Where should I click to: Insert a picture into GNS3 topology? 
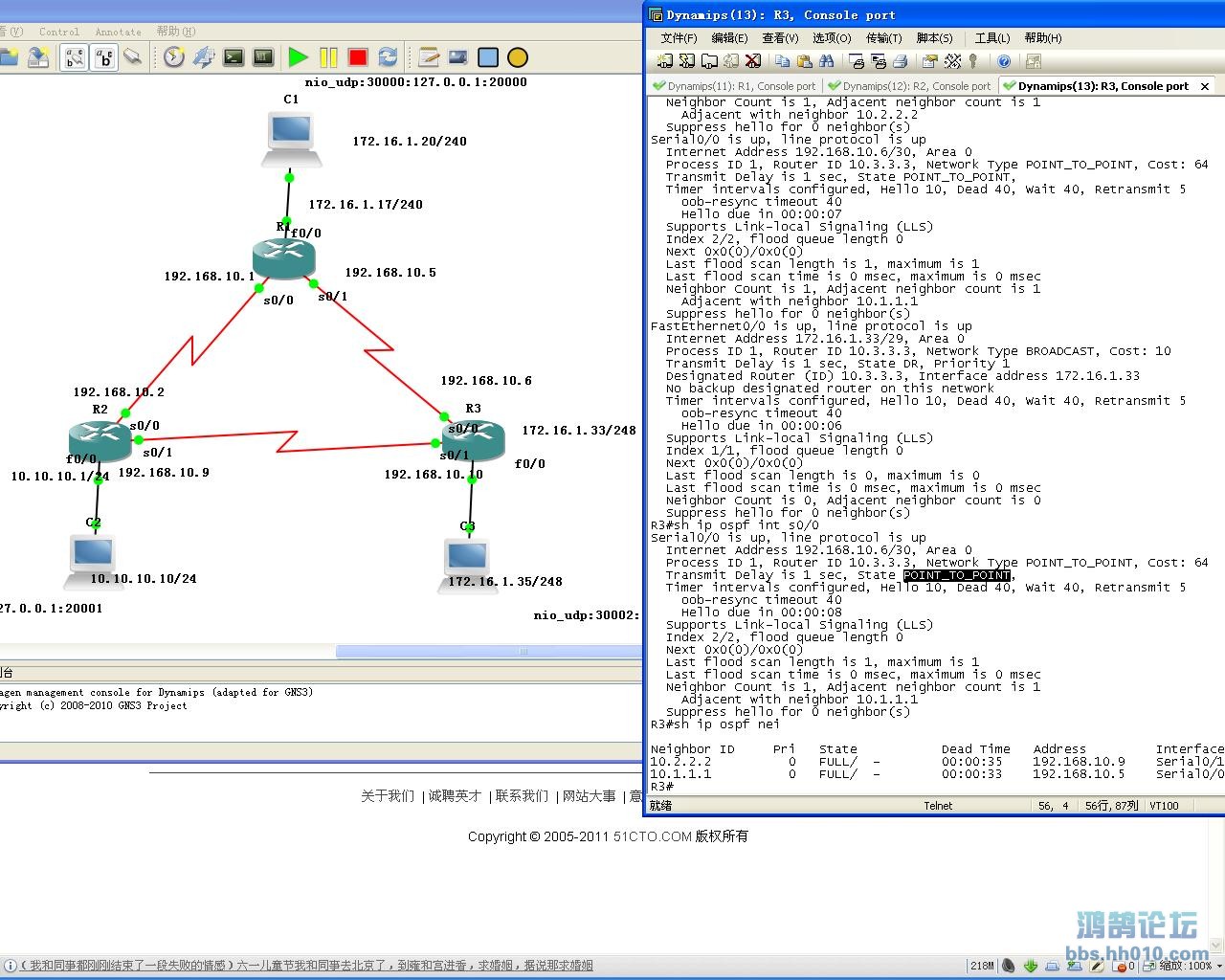click(x=458, y=58)
